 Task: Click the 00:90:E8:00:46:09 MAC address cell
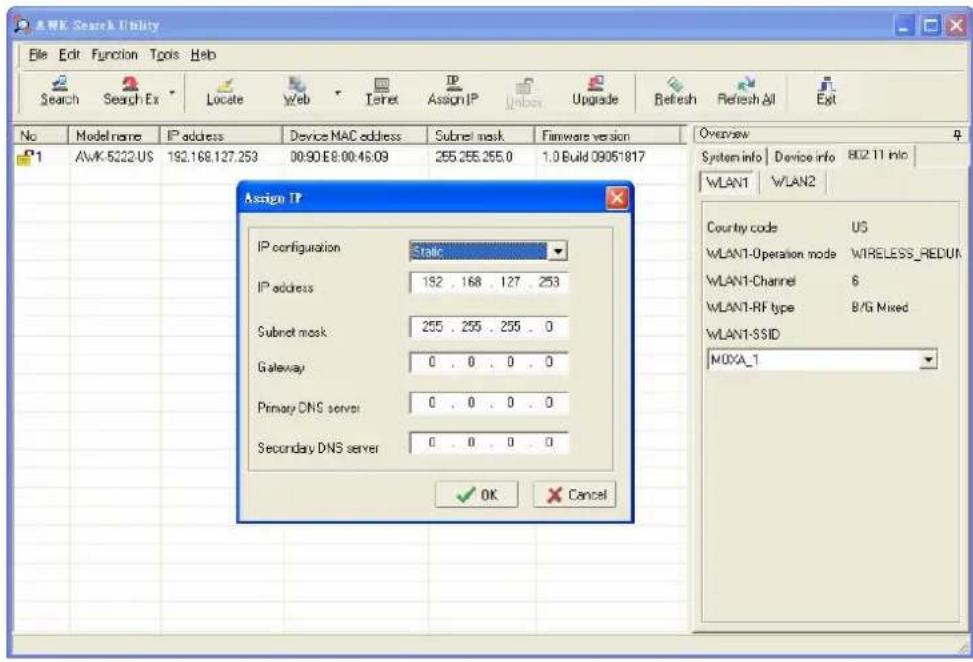click(x=339, y=157)
